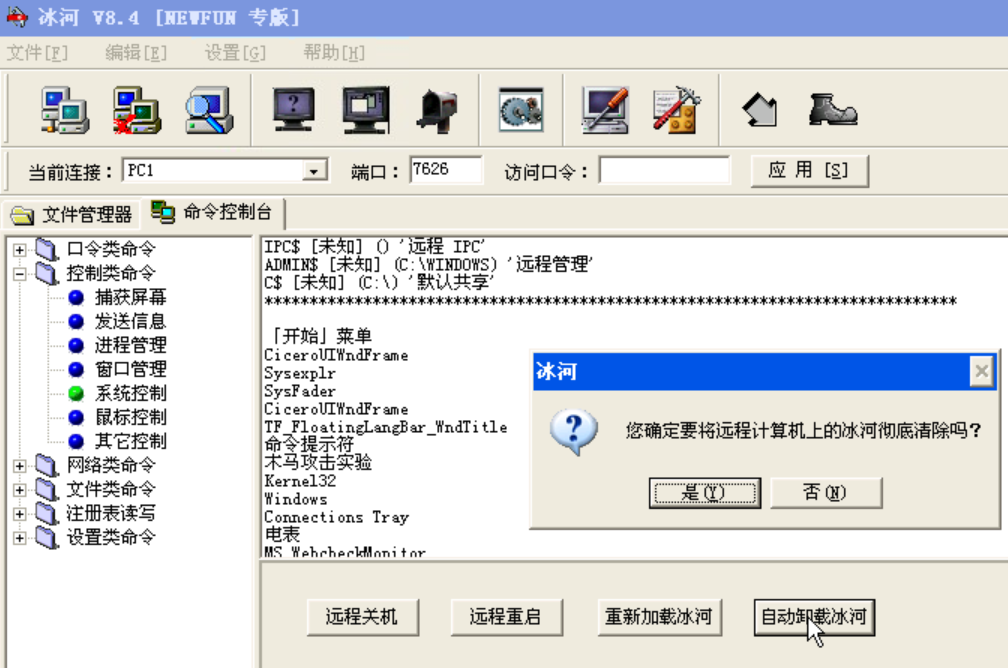Click the delete host icon with red X
The width and height of the screenshot is (1008, 668).
[x=136, y=111]
